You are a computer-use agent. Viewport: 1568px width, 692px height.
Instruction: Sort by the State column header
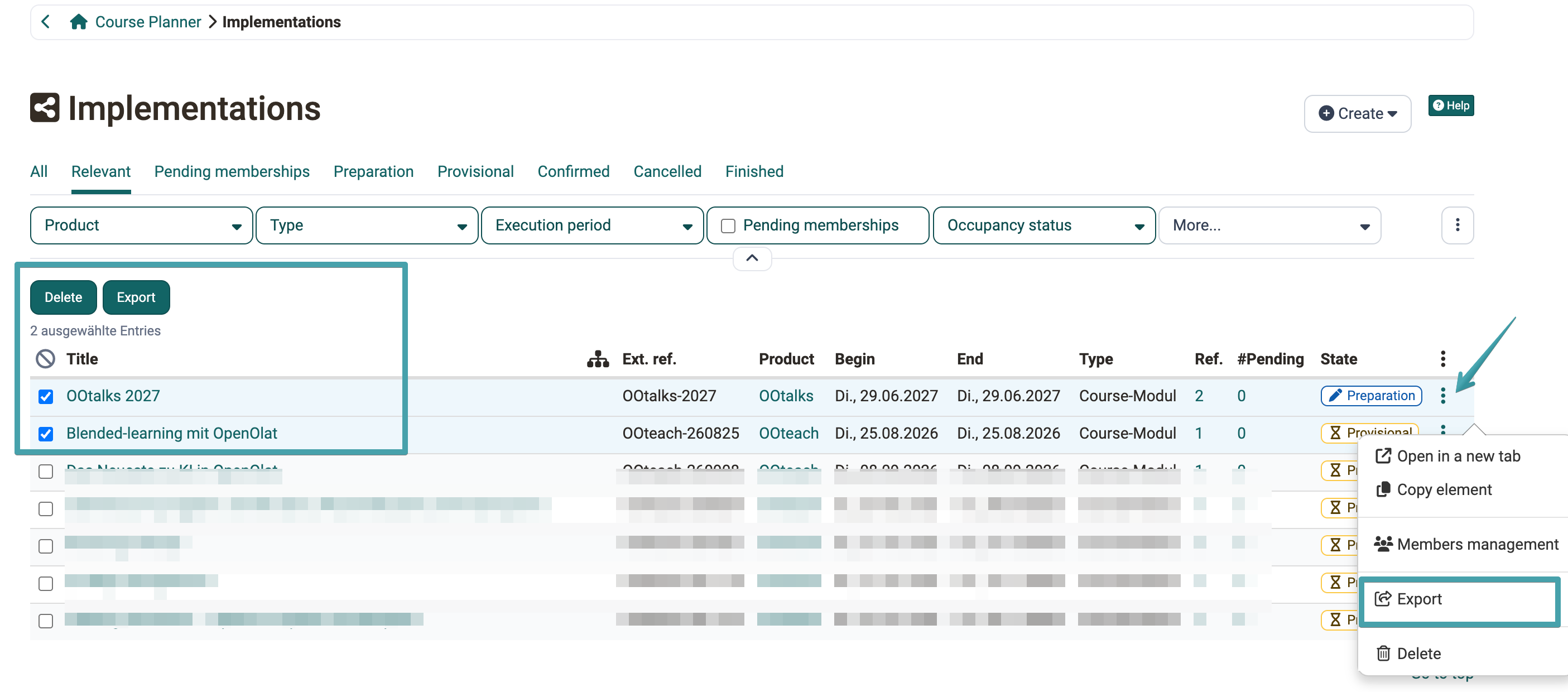[1339, 359]
